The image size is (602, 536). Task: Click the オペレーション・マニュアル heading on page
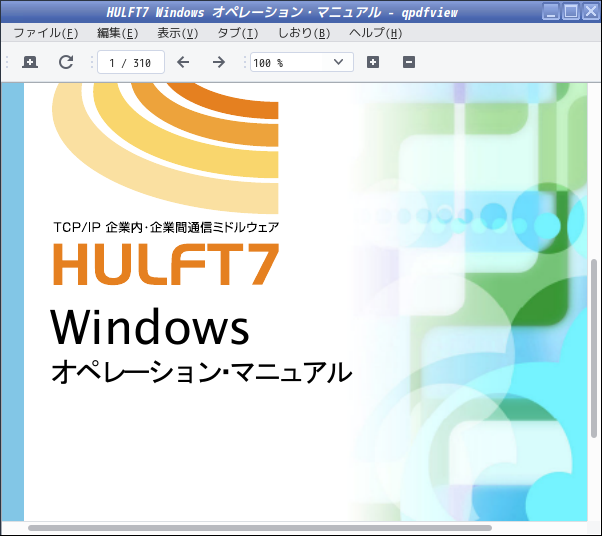(x=202, y=372)
